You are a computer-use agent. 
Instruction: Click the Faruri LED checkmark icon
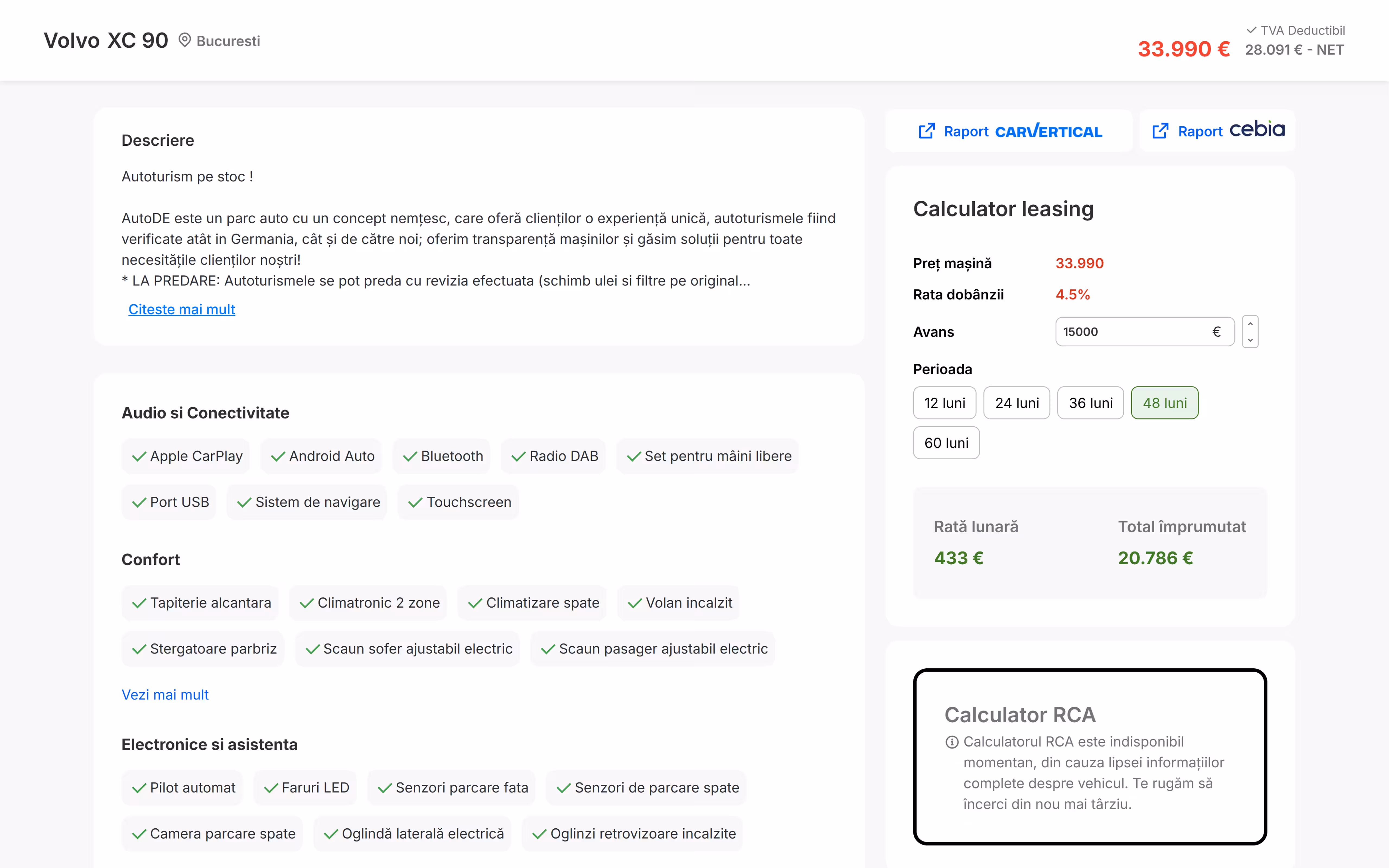click(271, 788)
